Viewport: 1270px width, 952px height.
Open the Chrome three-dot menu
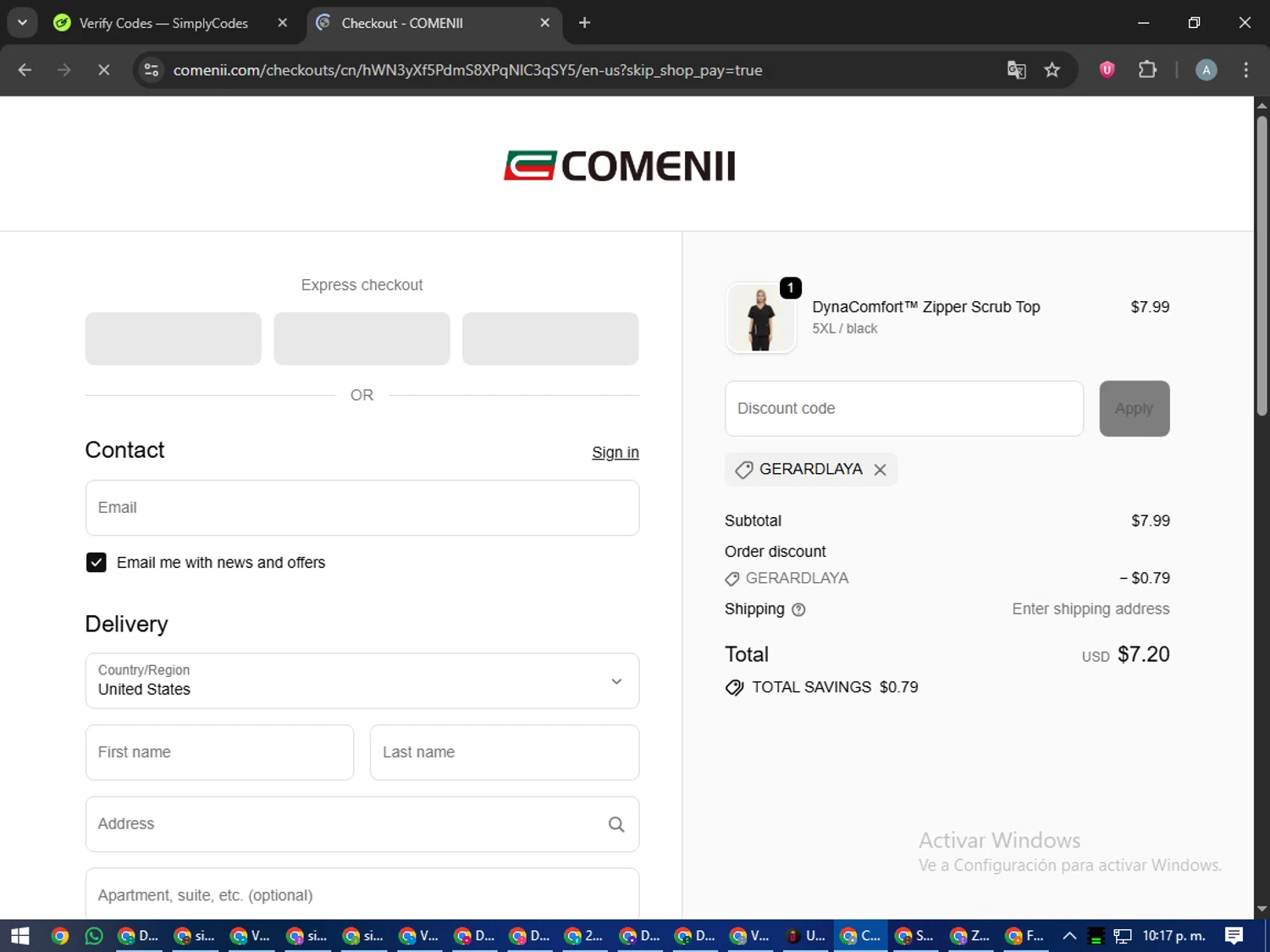1245,70
